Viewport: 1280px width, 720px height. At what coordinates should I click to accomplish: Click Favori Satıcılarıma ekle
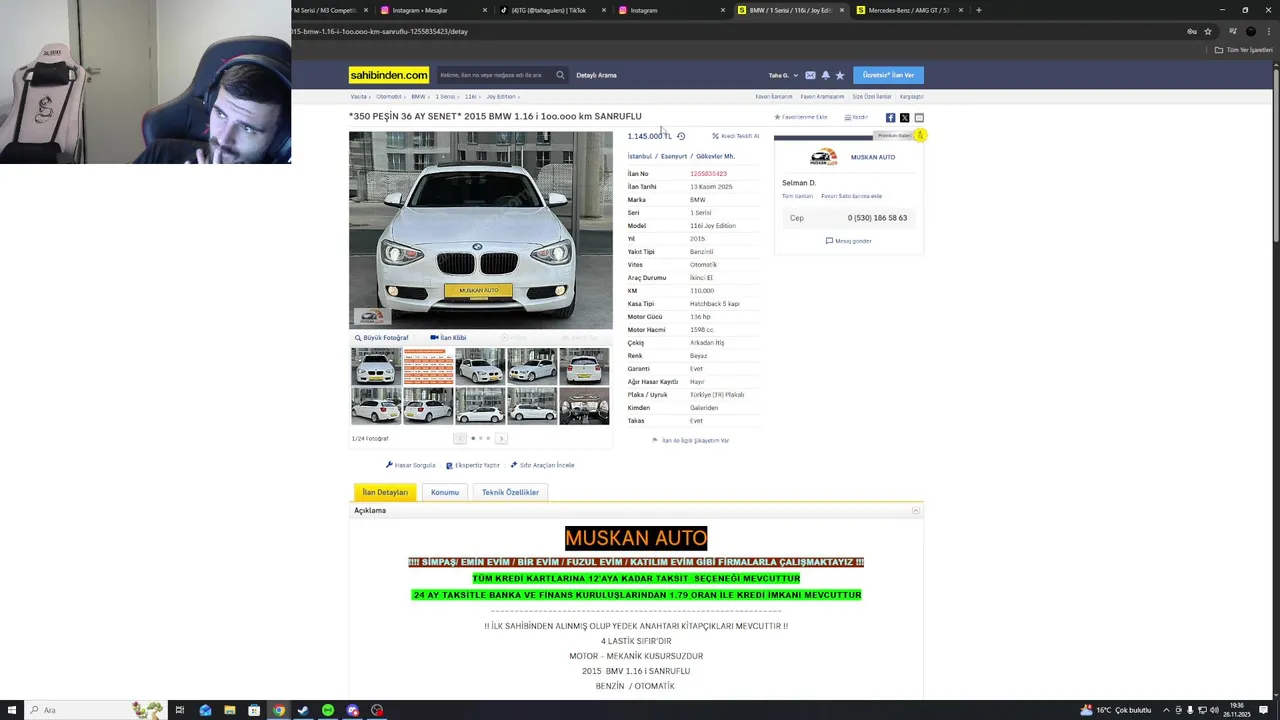click(851, 196)
